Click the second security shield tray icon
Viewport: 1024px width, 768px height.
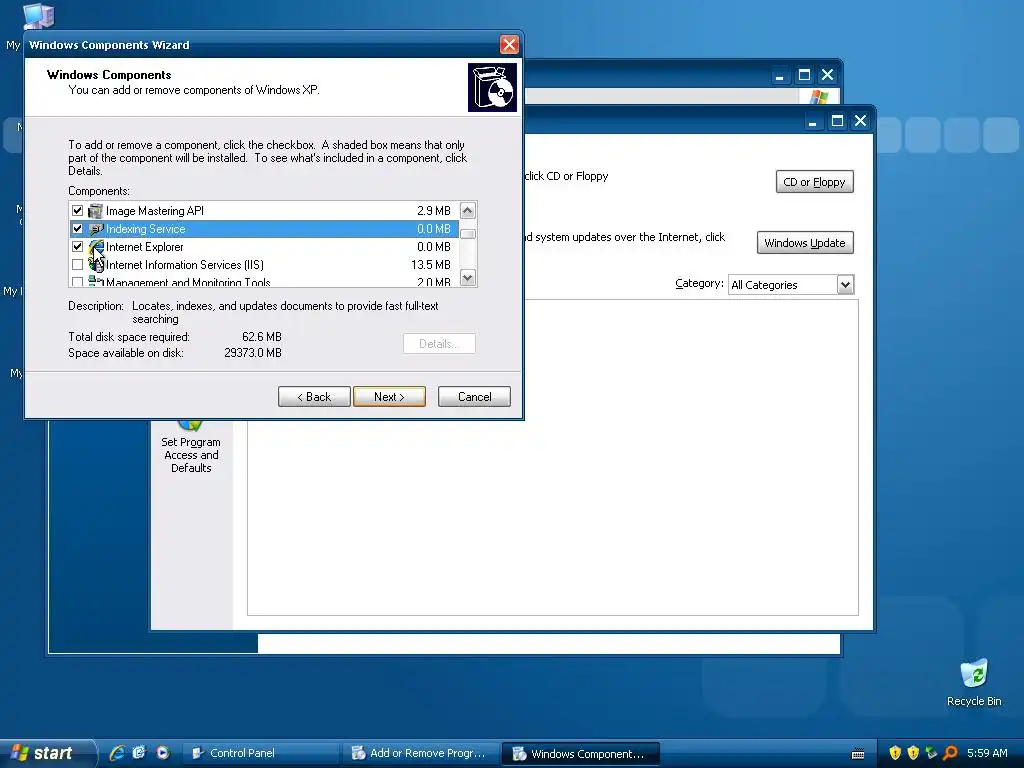[x=913, y=753]
